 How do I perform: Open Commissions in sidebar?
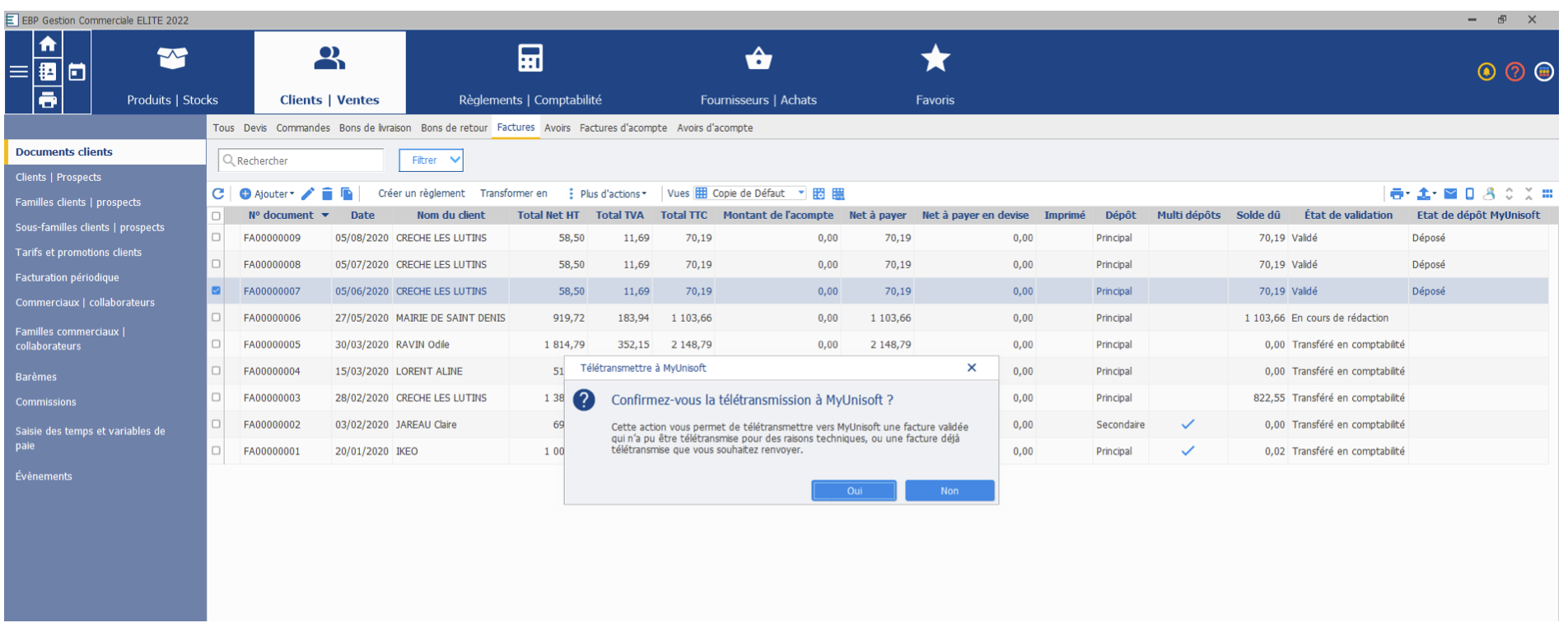pos(46,402)
